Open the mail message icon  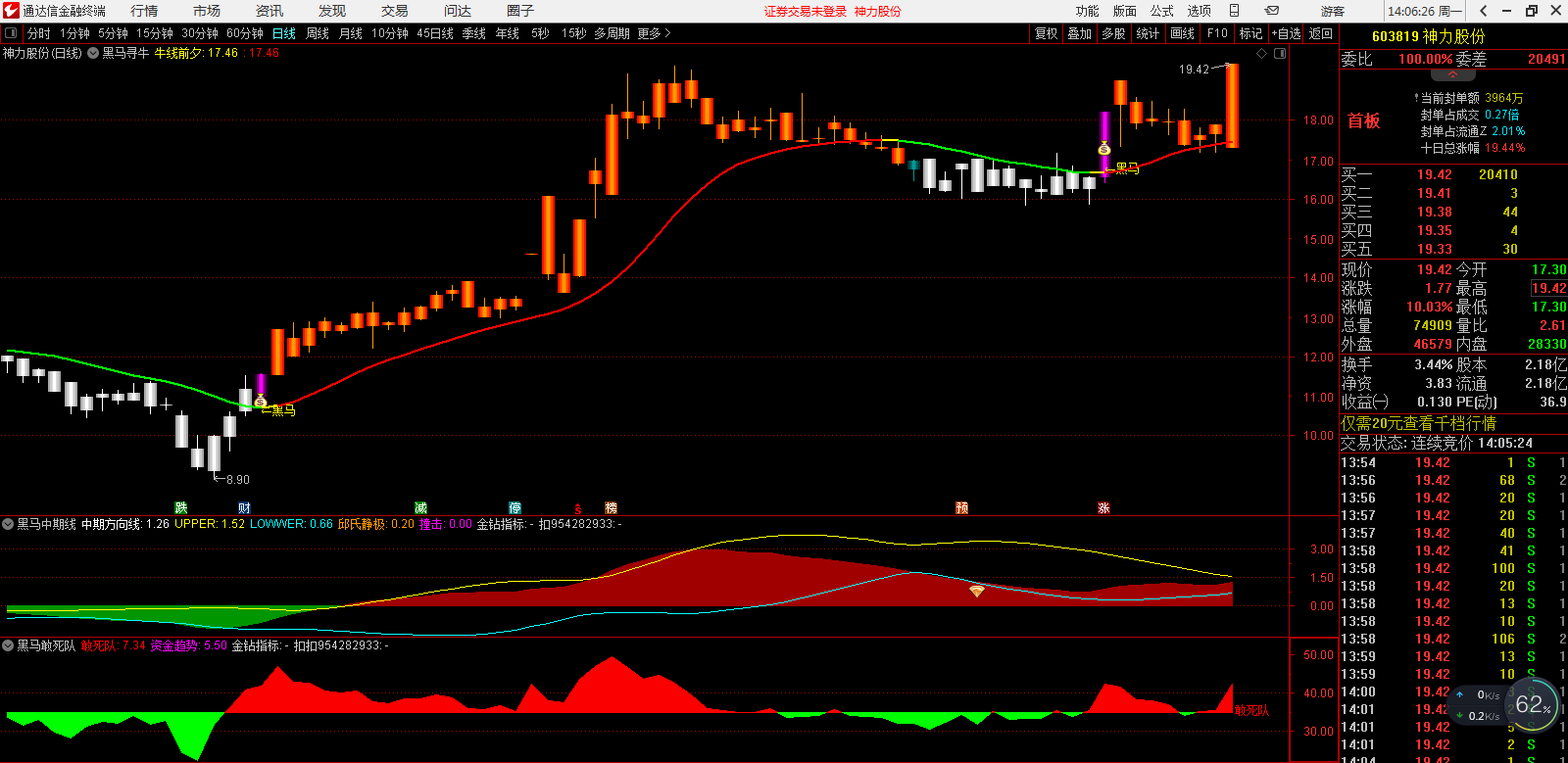pos(1272,11)
